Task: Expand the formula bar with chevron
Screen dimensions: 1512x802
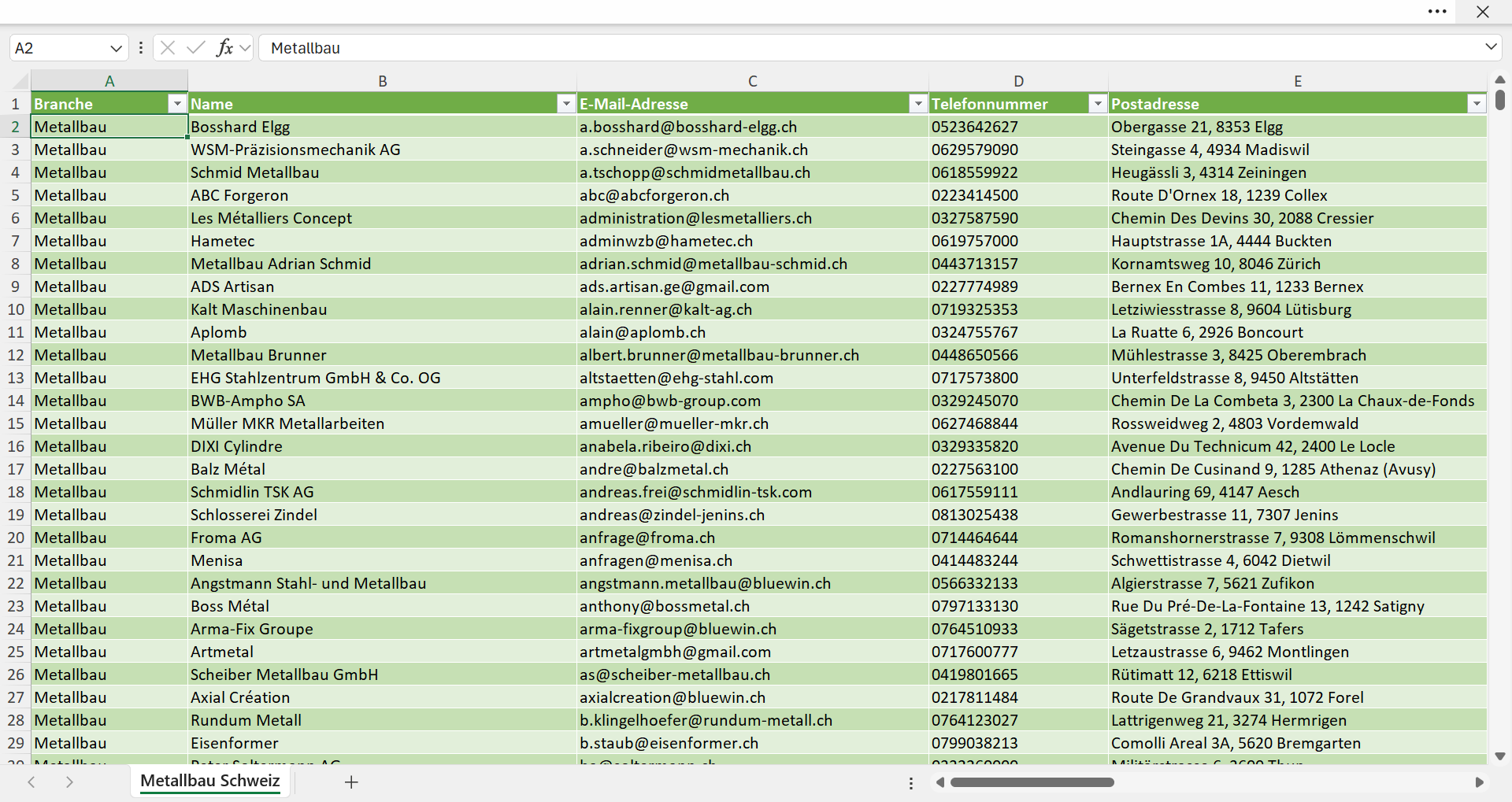Action: click(x=1491, y=47)
